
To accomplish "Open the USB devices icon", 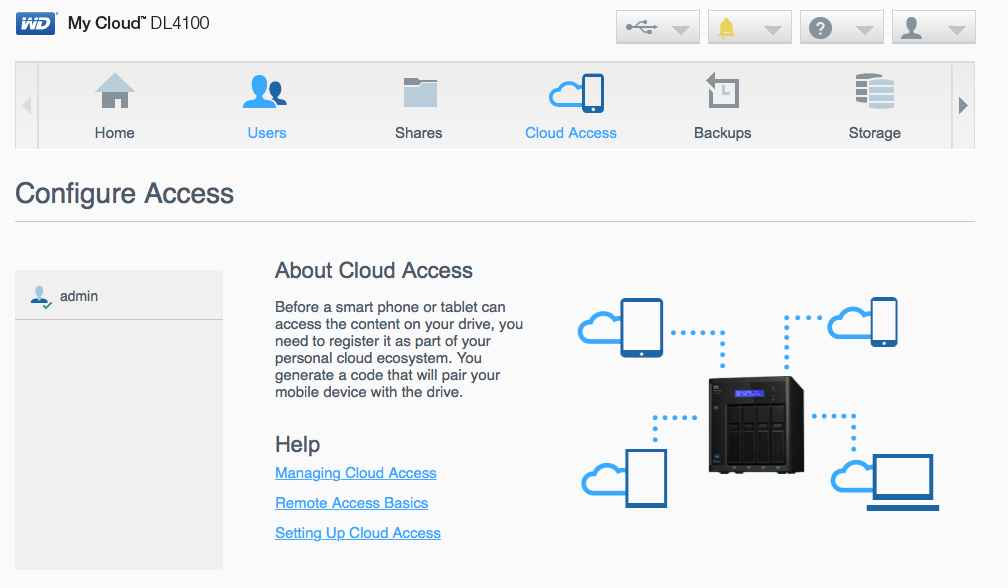I will [642, 27].
